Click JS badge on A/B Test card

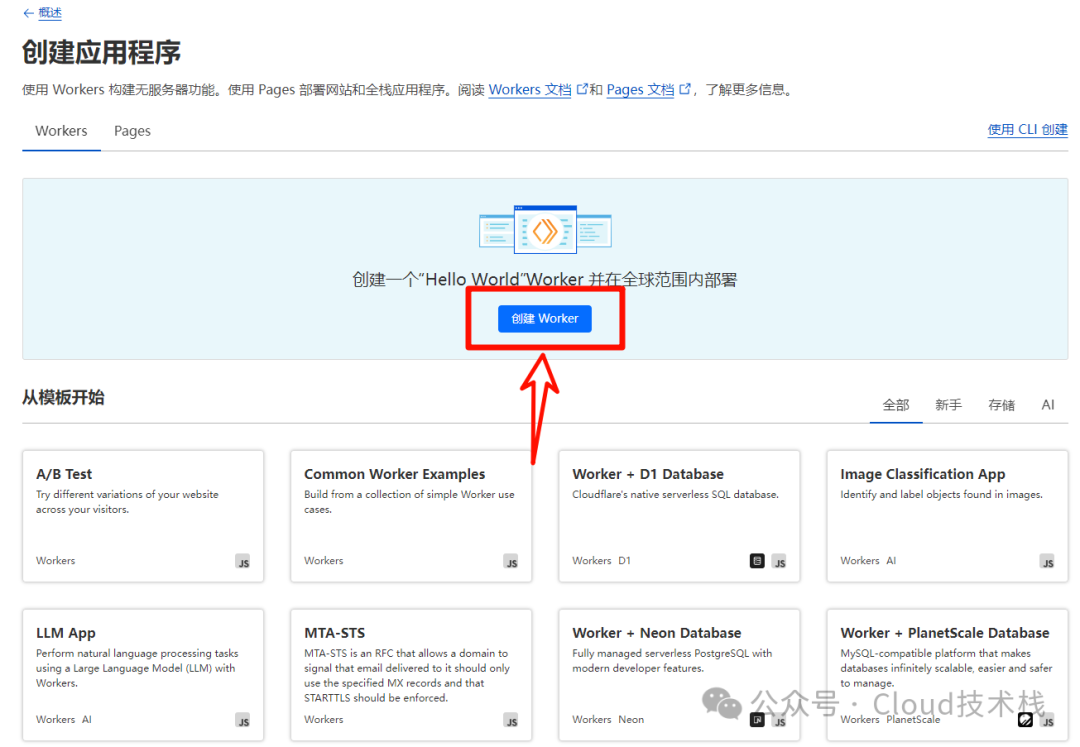[243, 562]
